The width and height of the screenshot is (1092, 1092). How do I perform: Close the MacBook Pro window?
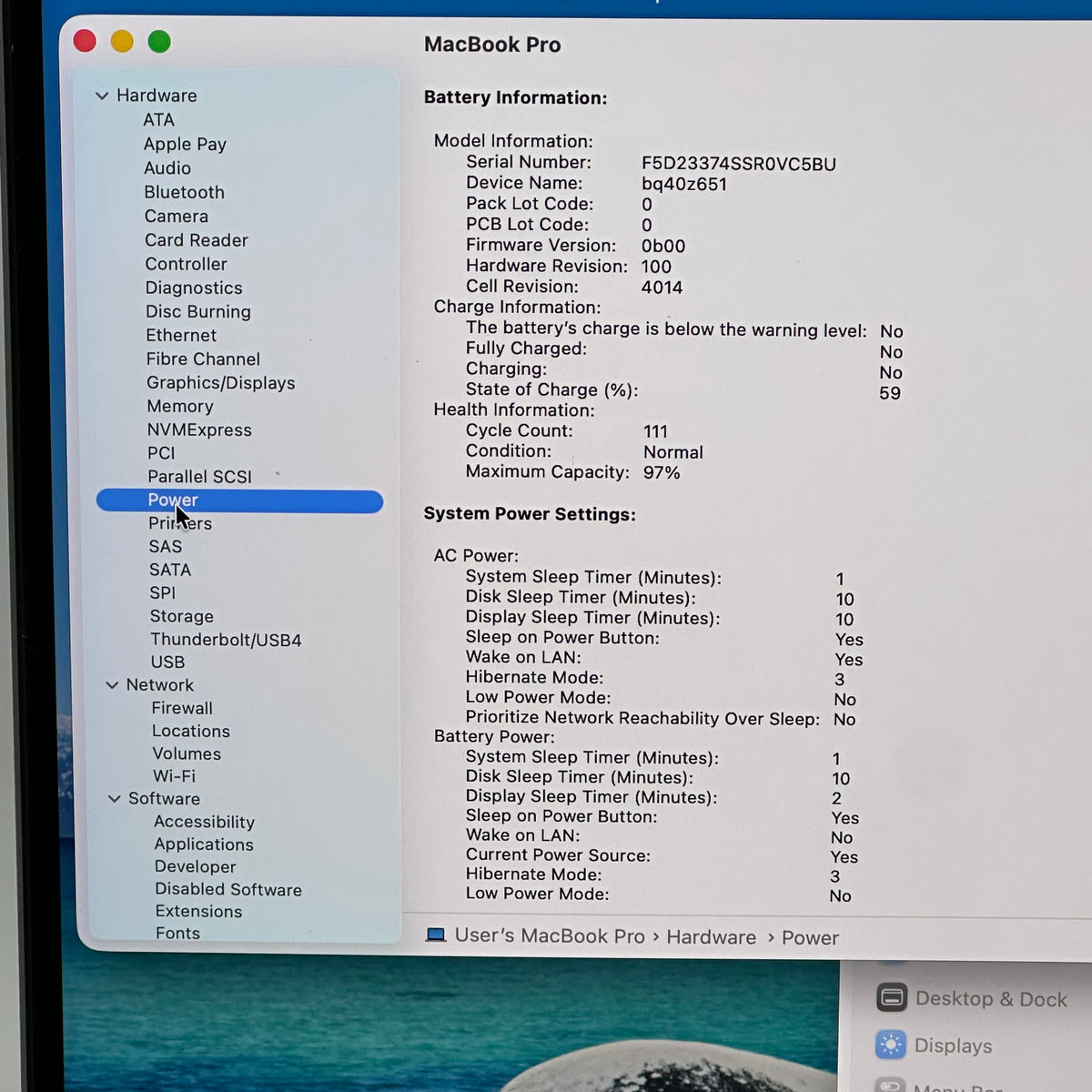(85, 41)
